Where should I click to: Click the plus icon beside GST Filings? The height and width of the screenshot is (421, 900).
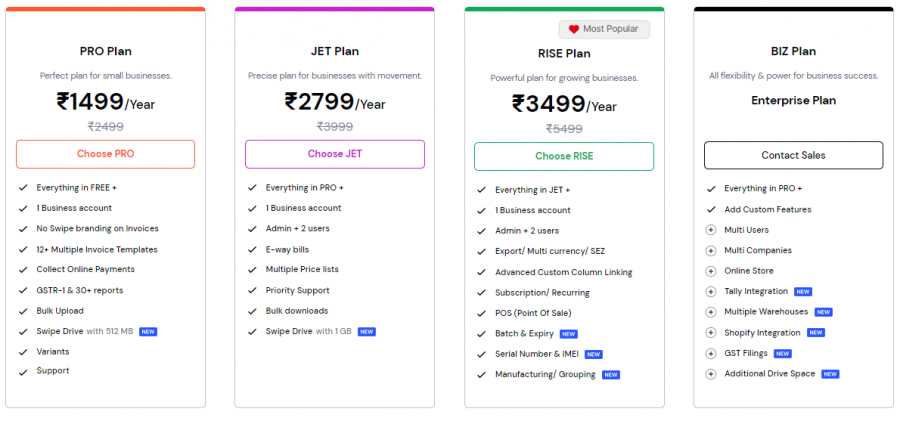click(711, 353)
